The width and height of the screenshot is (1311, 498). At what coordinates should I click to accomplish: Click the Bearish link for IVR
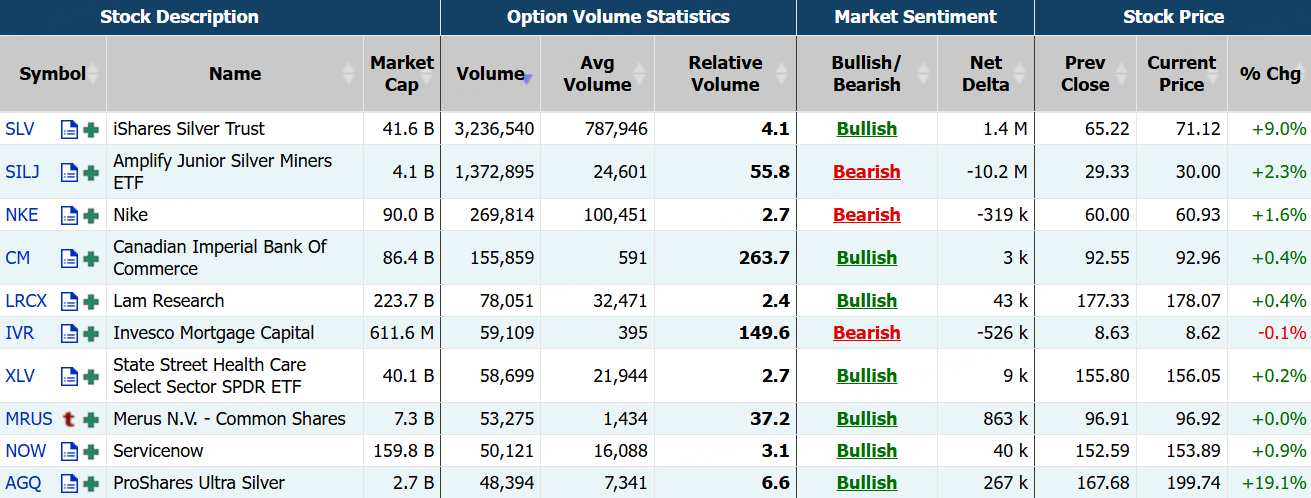[867, 333]
